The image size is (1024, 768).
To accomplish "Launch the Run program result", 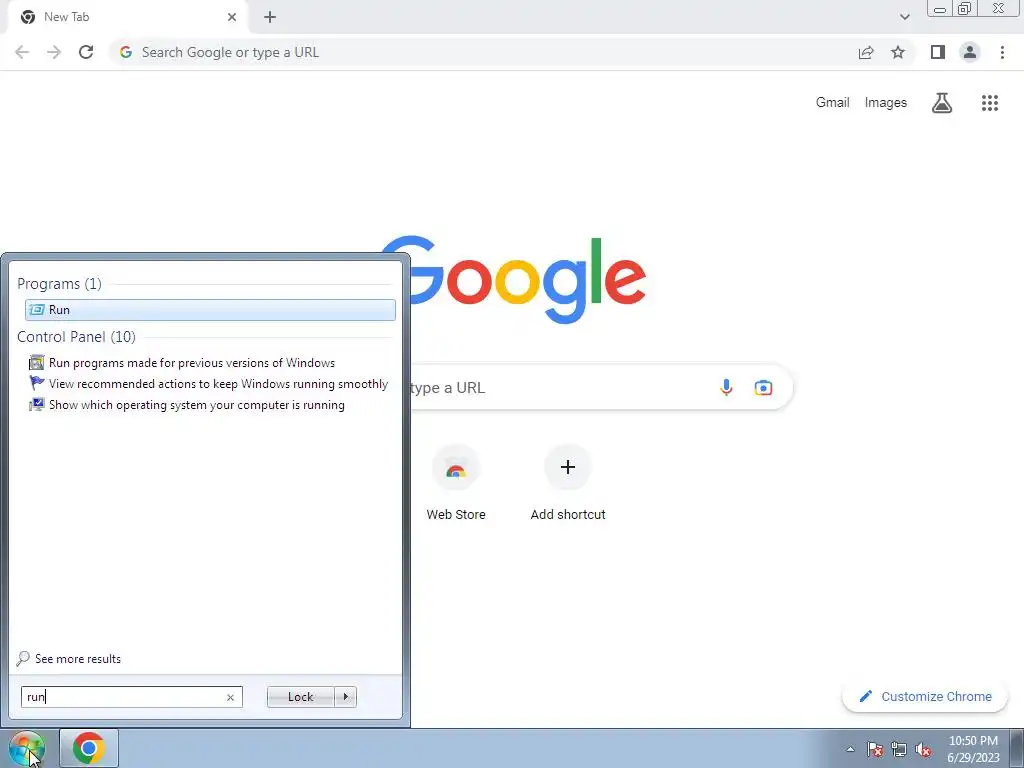I will coord(210,310).
